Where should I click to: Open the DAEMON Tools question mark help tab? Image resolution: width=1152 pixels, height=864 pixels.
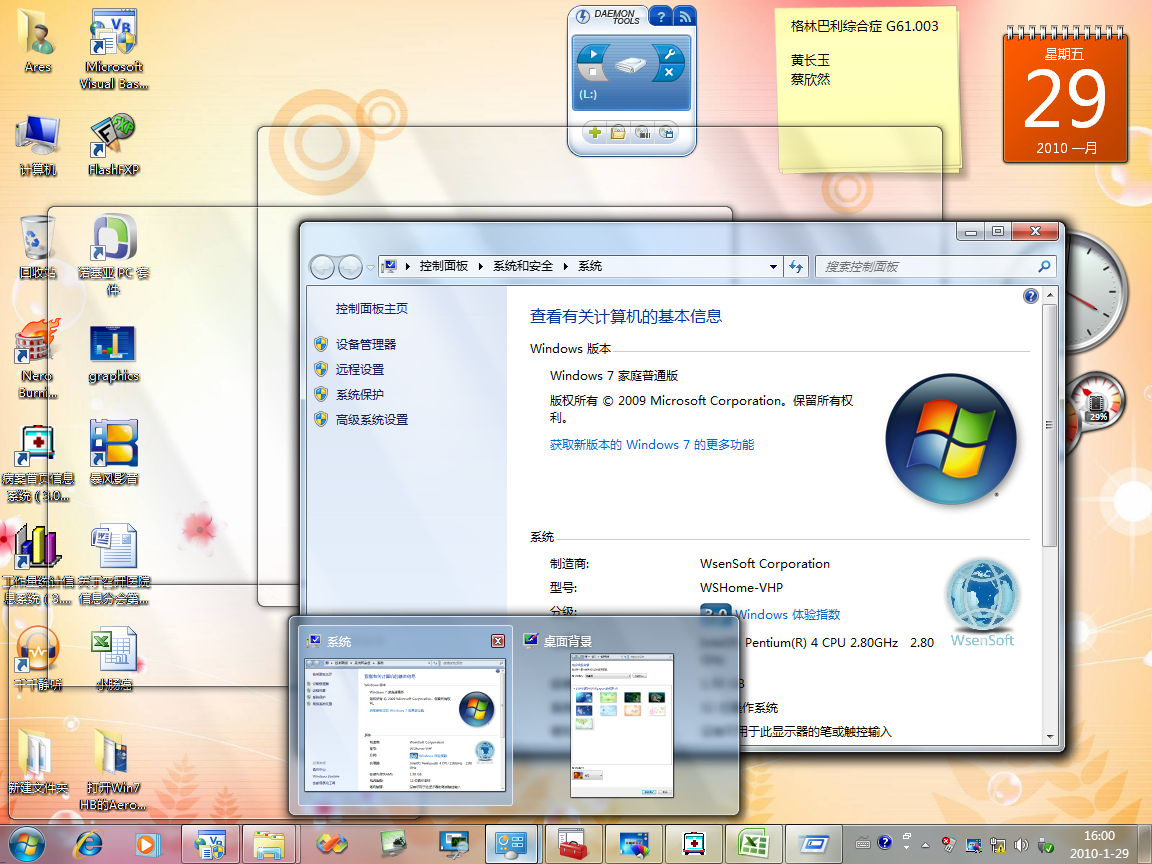[660, 16]
